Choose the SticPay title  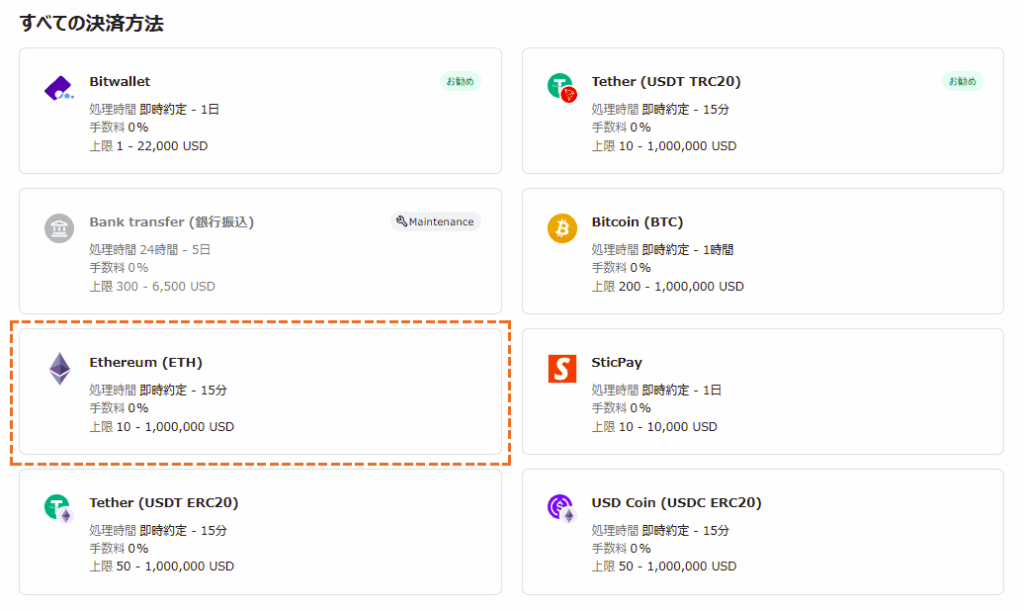point(616,362)
